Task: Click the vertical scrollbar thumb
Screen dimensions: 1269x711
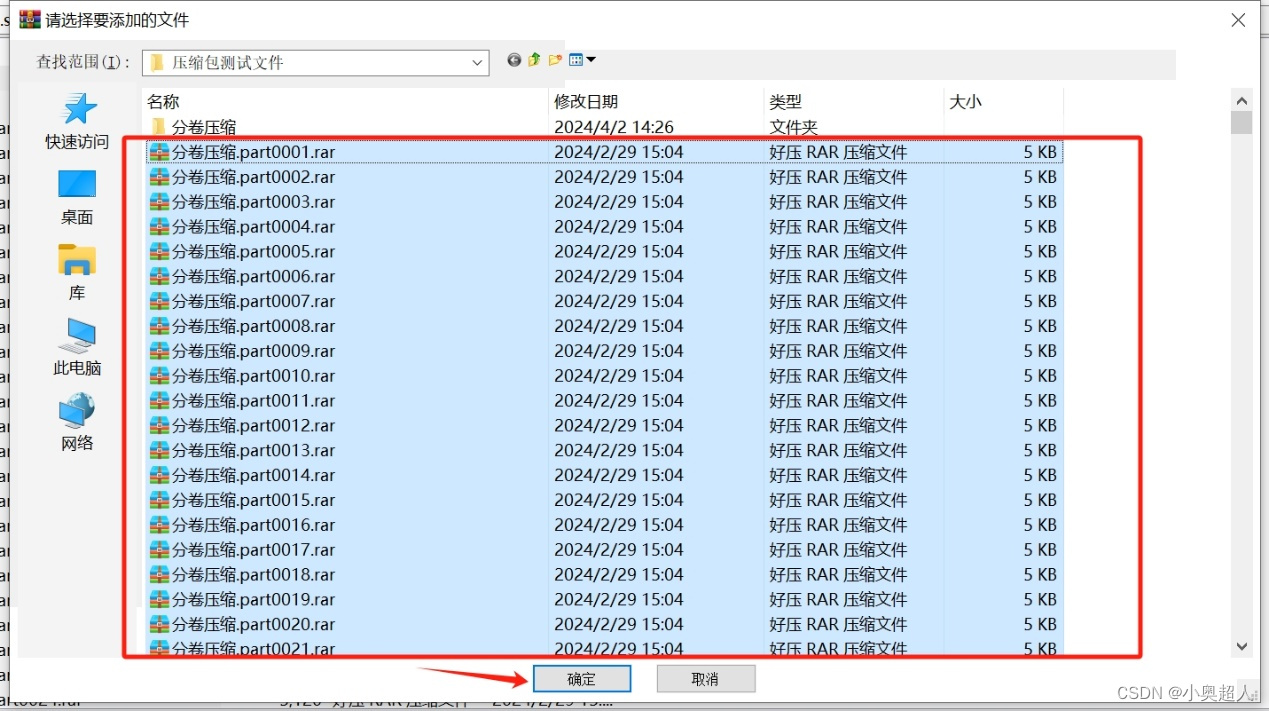Action: click(x=1242, y=123)
